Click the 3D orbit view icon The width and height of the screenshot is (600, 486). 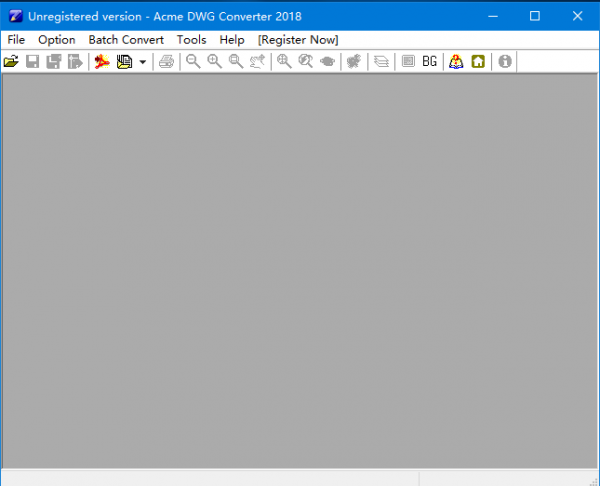click(x=328, y=61)
